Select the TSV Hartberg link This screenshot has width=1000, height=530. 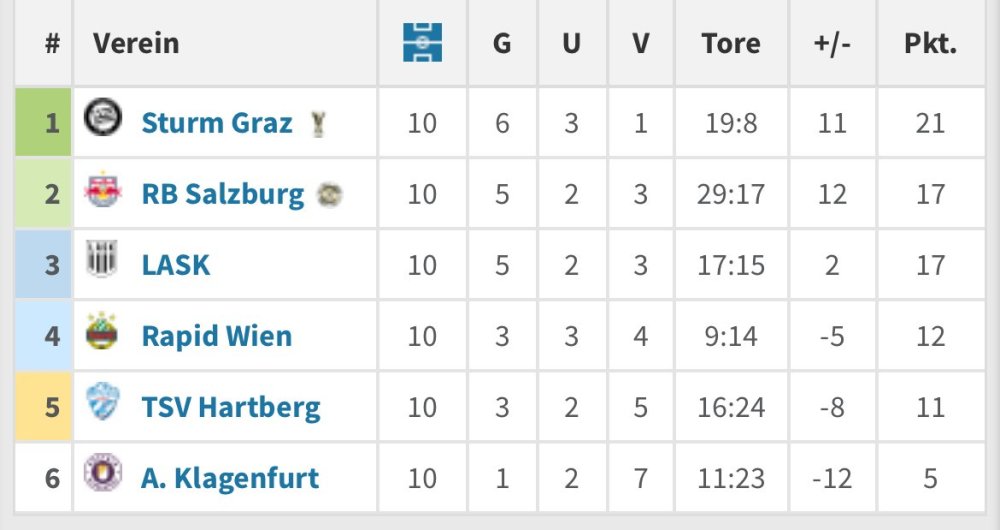click(231, 407)
